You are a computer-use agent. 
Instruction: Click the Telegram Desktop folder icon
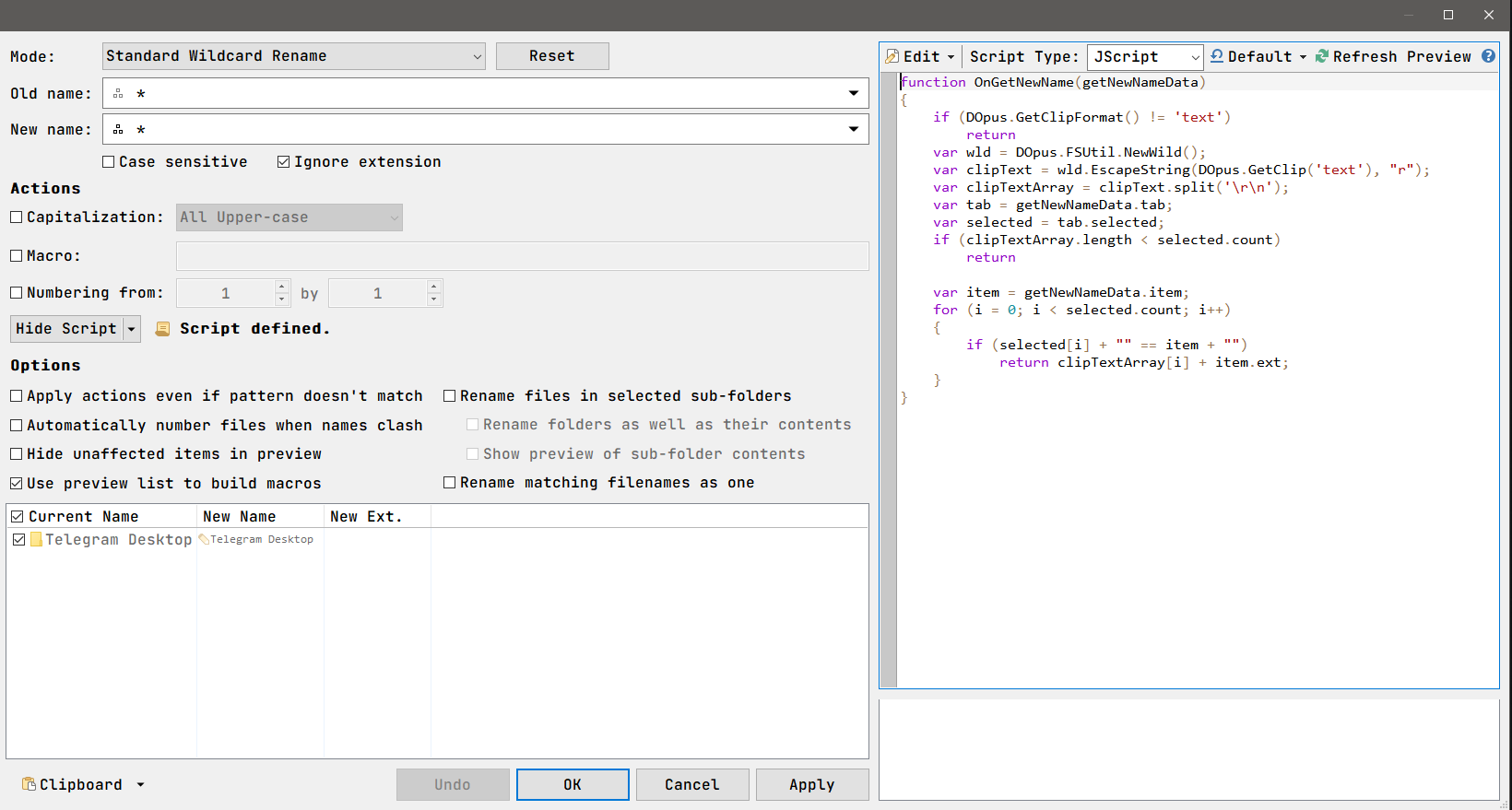click(37, 539)
